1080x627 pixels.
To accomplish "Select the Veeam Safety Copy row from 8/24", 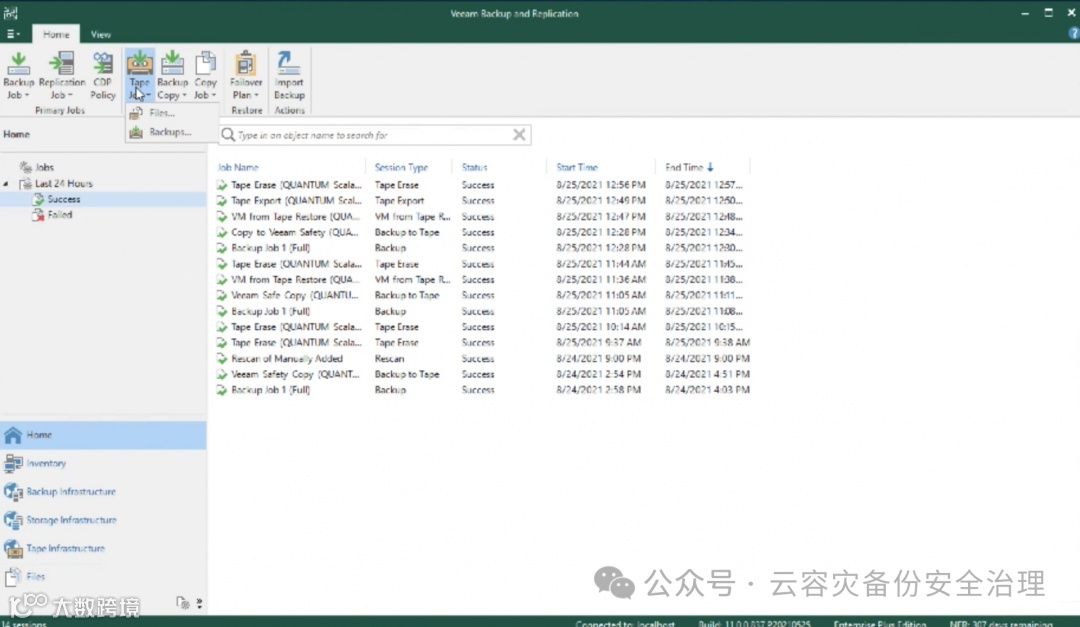I will click(482, 375).
